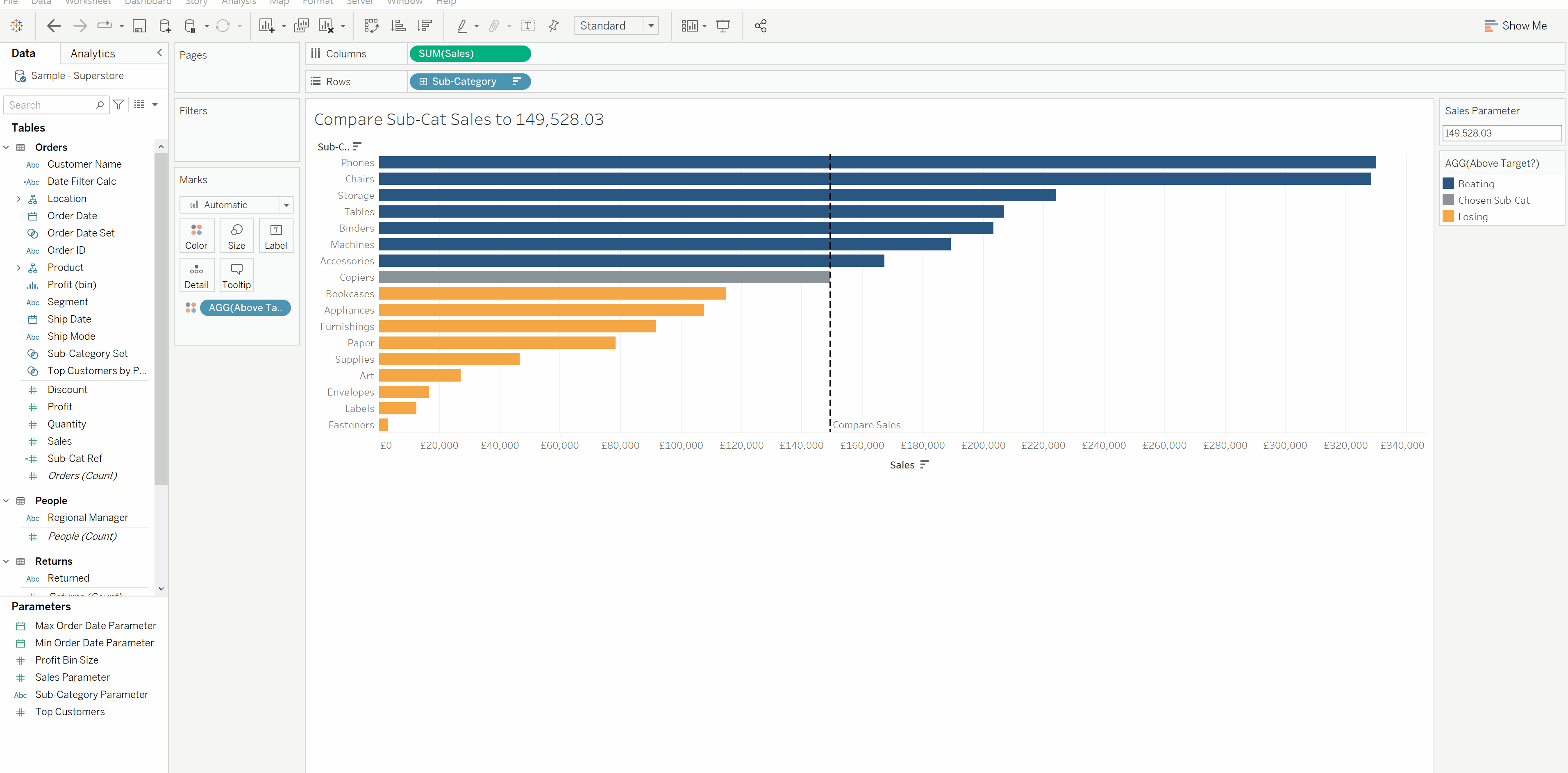This screenshot has width=1568, height=773.
Task: Open the Color marks card
Action: click(196, 236)
